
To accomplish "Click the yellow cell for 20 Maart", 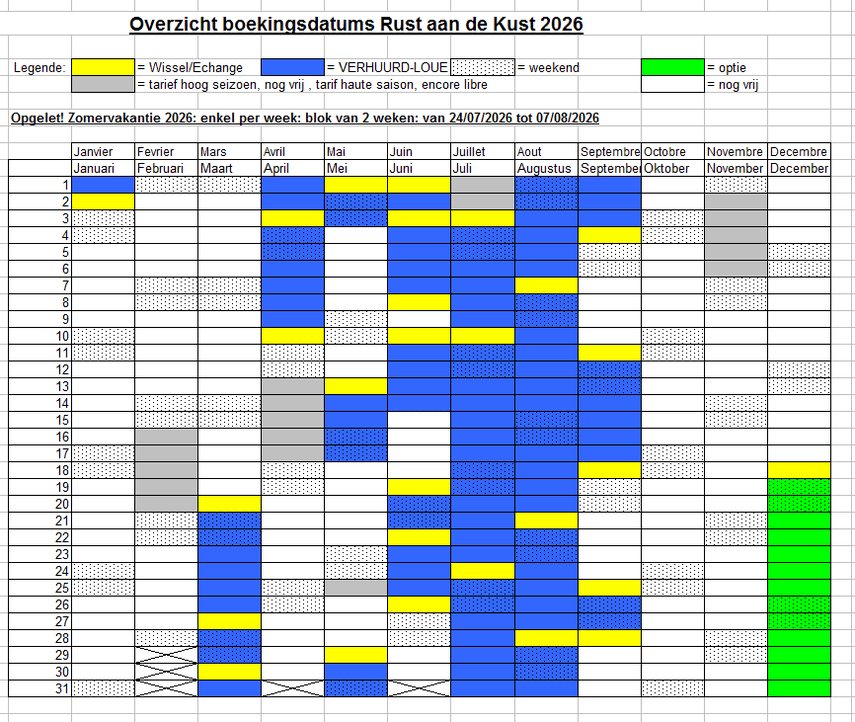I will click(230, 504).
